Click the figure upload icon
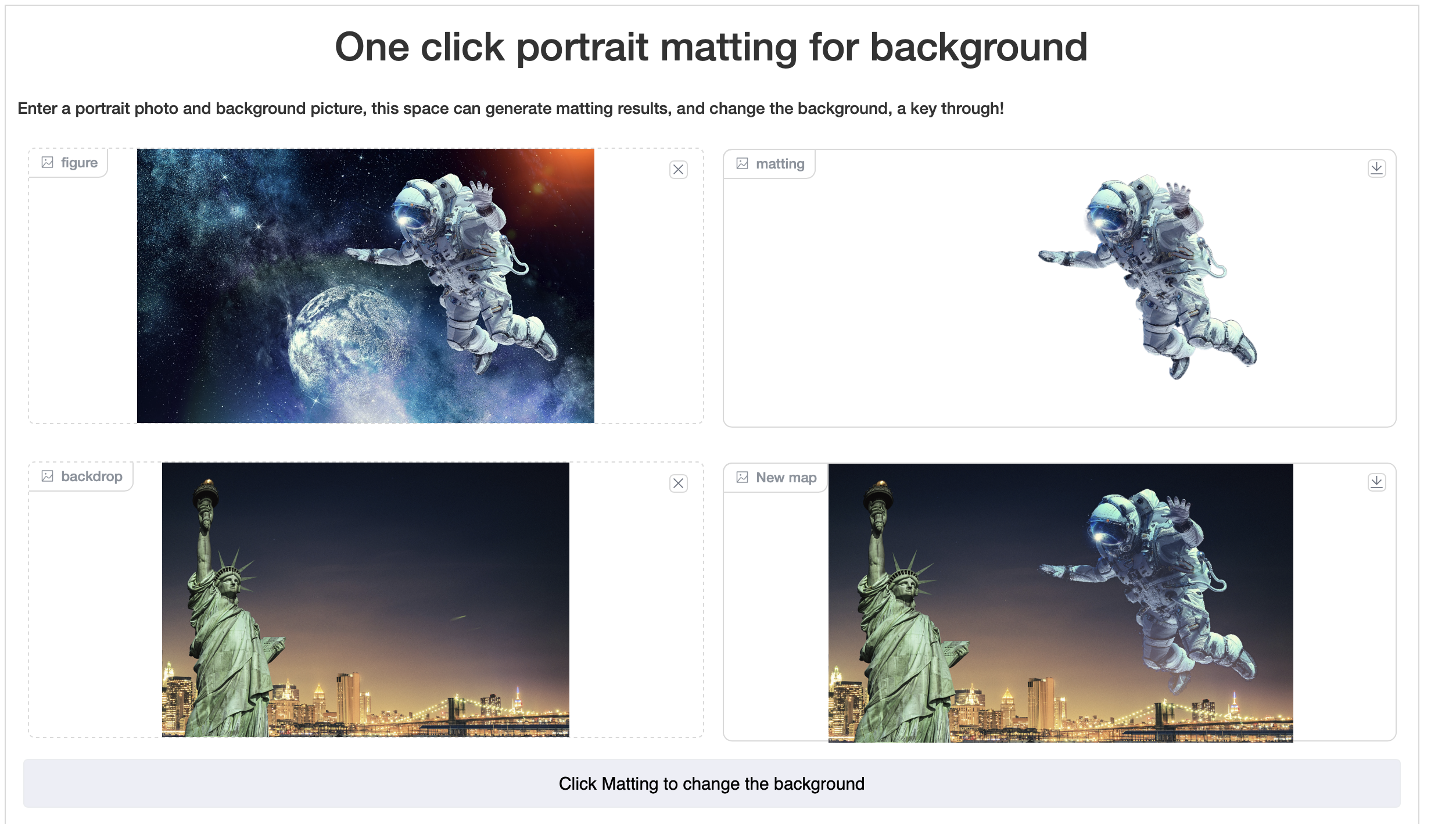The image size is (1456, 824). point(47,162)
